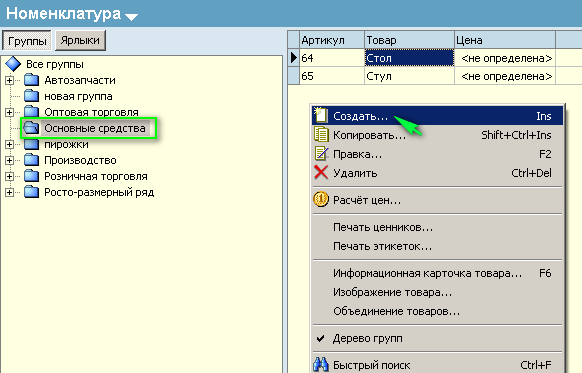Click the новая группа folder icon
The height and width of the screenshot is (373, 582).
click(x=32, y=96)
